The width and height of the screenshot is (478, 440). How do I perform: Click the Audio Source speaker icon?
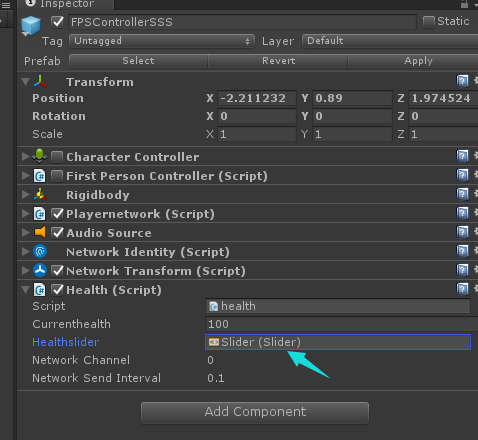point(40,232)
